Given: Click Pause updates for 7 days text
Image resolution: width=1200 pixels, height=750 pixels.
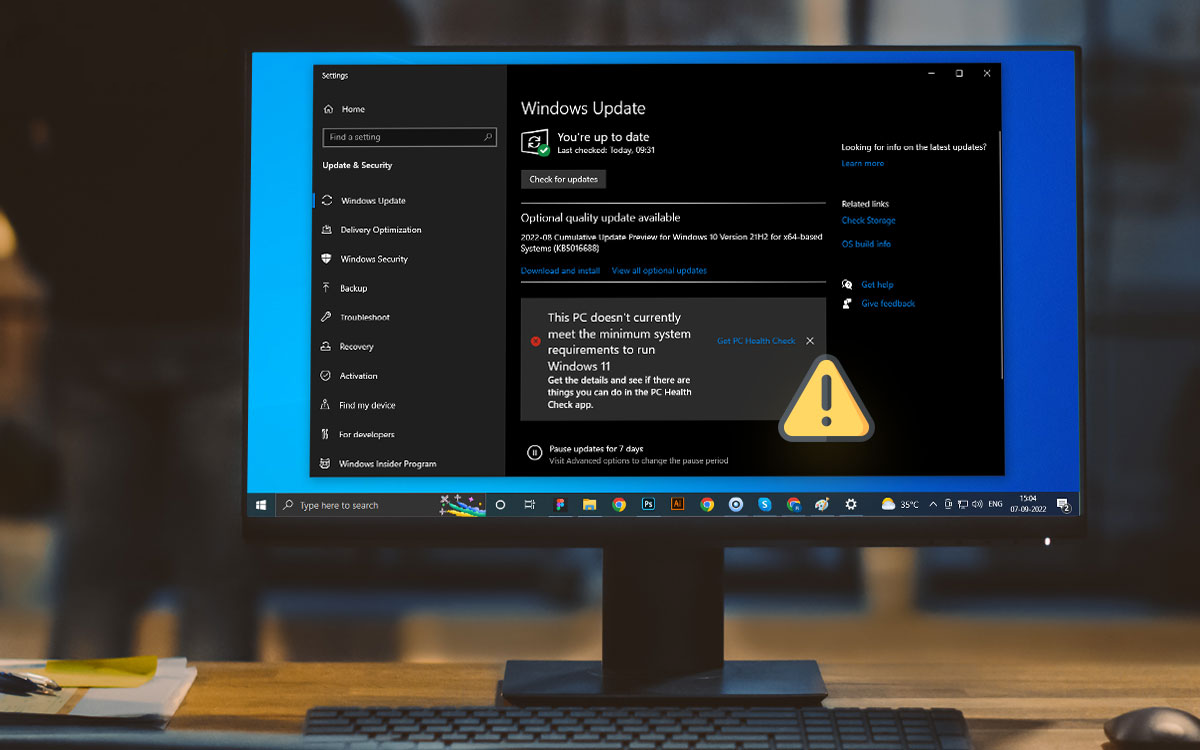Looking at the screenshot, I should point(596,449).
